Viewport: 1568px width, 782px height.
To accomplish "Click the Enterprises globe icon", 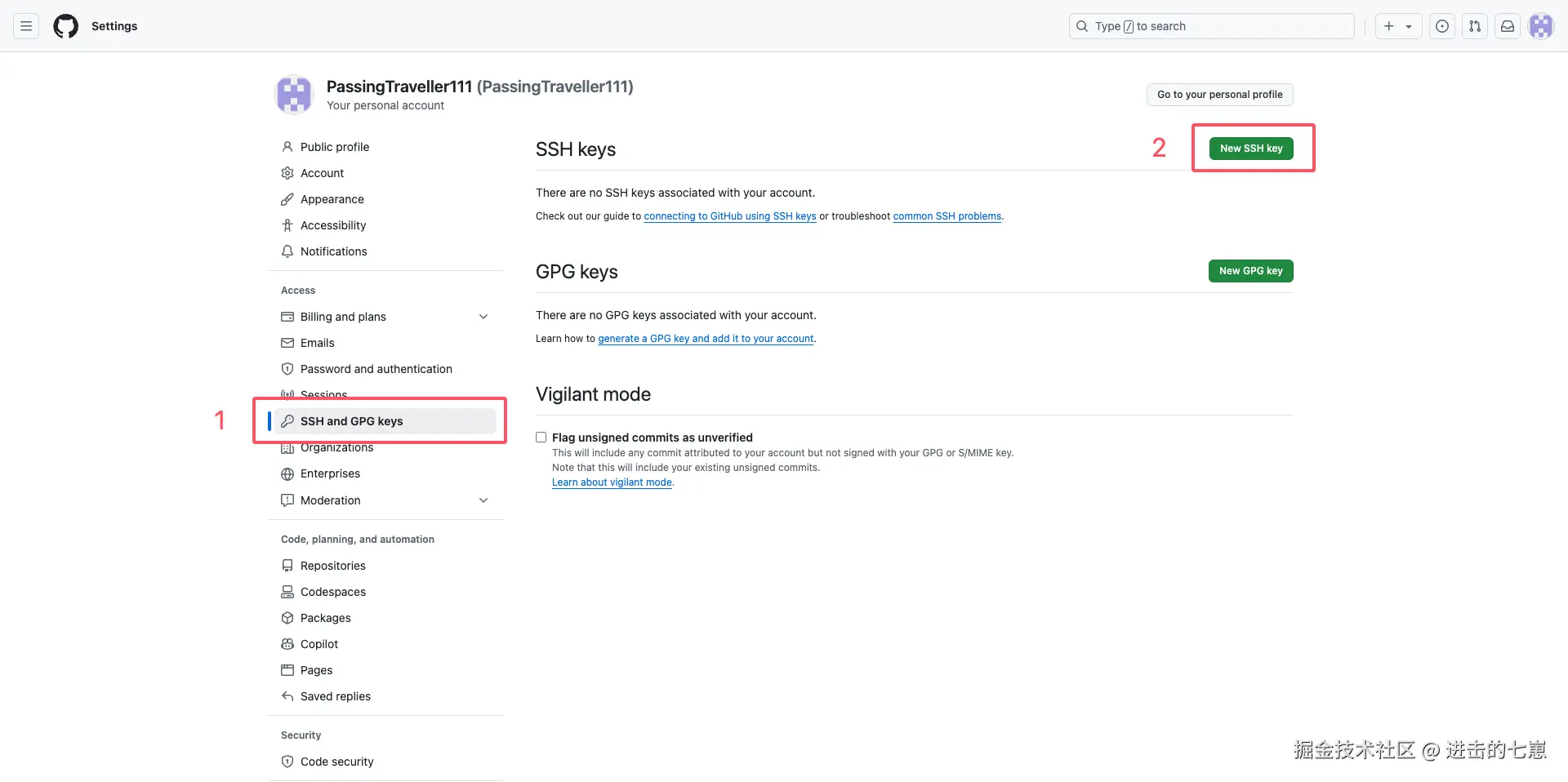I will tap(287, 473).
